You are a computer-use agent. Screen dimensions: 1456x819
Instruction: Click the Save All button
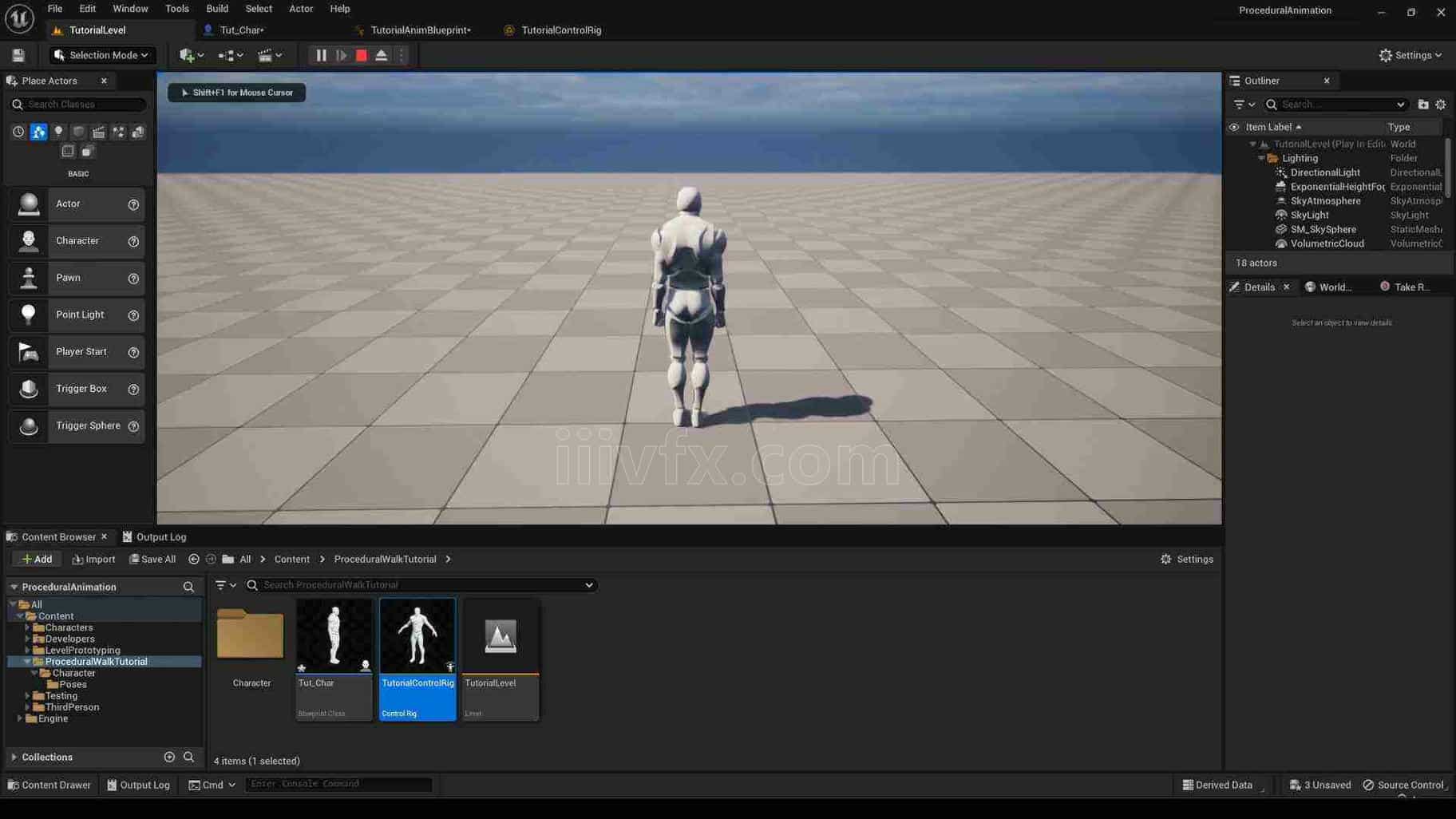pos(152,560)
